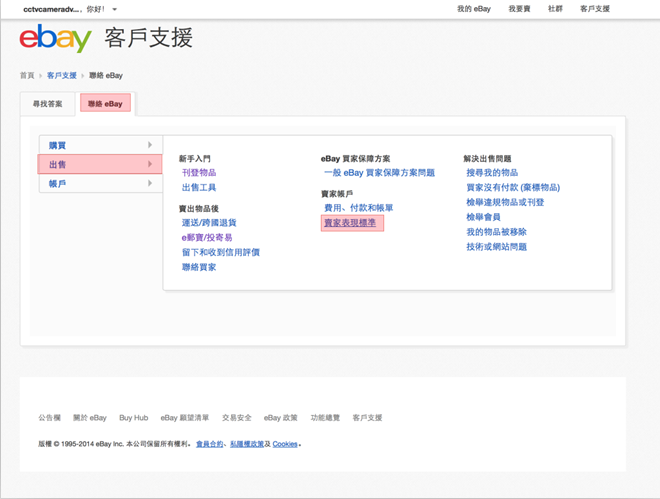Click the 賣家表現標準 link
Viewport: 660px width, 499px height.
(350, 223)
